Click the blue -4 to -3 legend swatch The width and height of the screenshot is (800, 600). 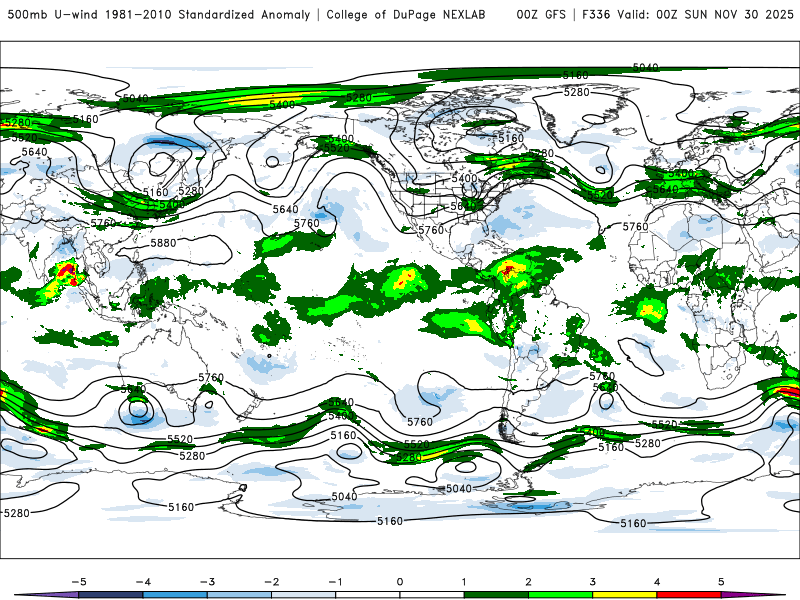[175, 595]
